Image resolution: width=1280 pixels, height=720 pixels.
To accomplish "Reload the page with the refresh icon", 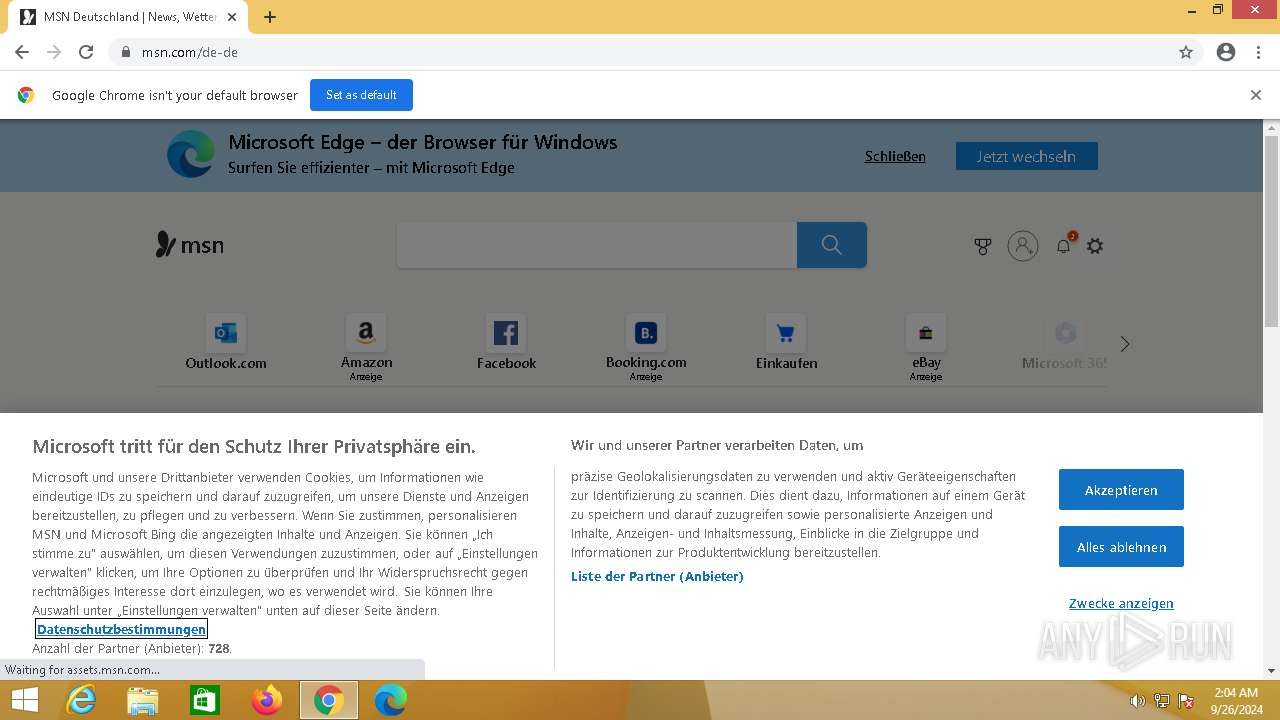I will (x=86, y=52).
